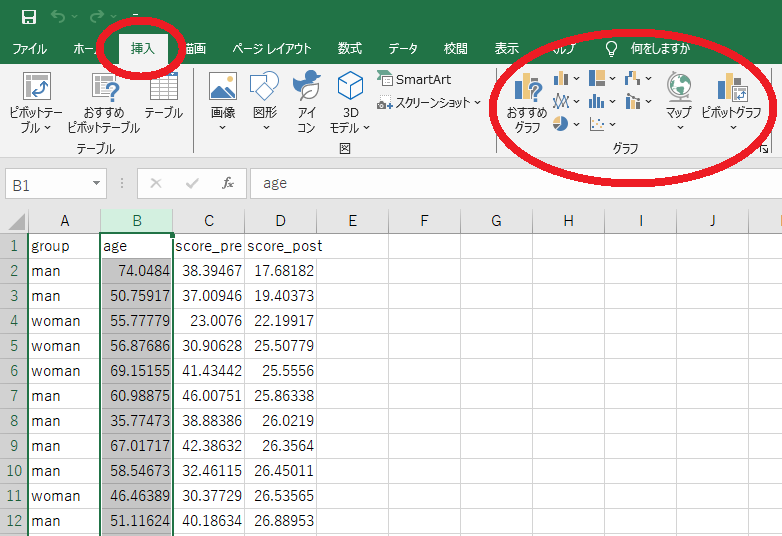Switch to the Data (データ) tab

[403, 48]
